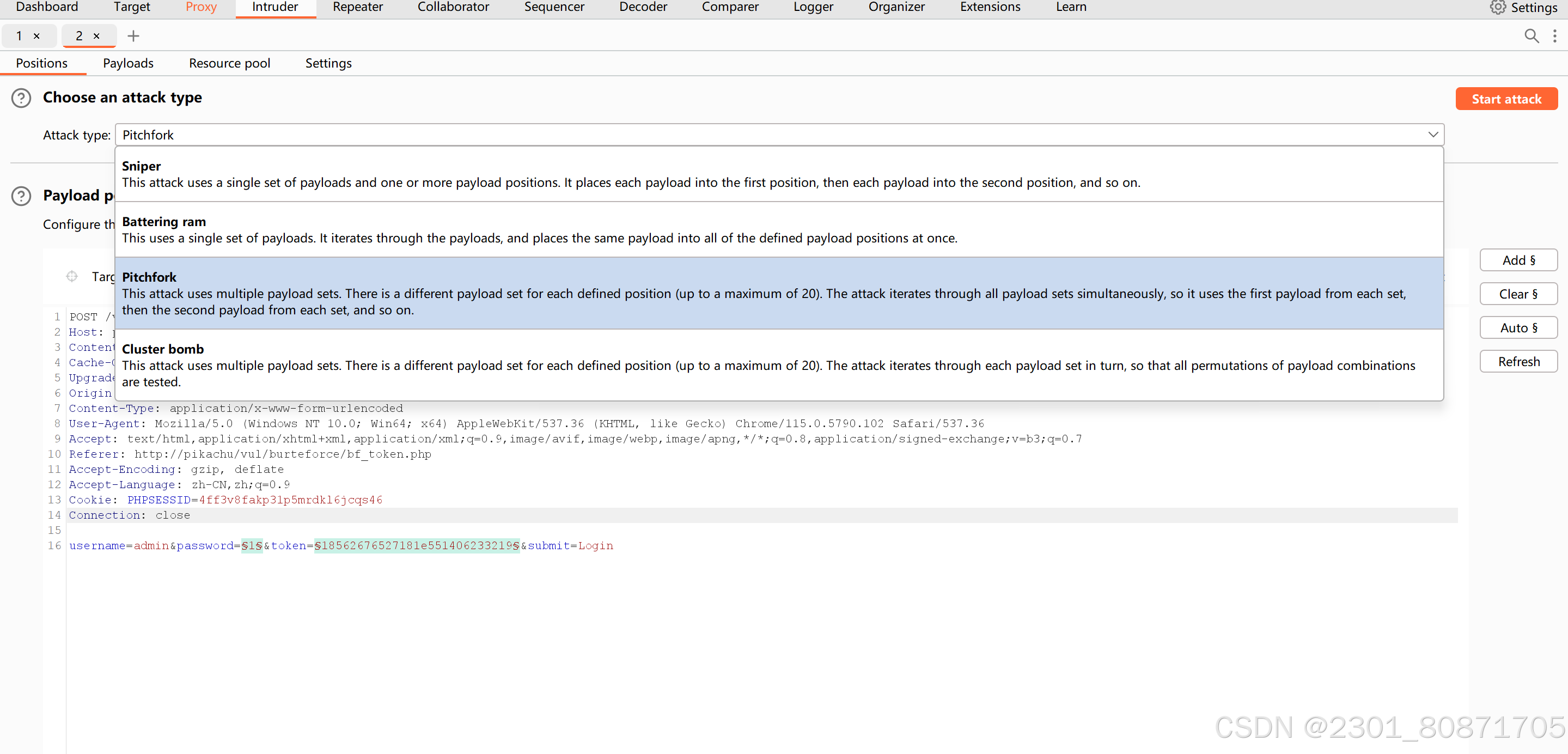Click the target crosshair icon
Viewport: 1568px width, 754px height.
(72, 277)
